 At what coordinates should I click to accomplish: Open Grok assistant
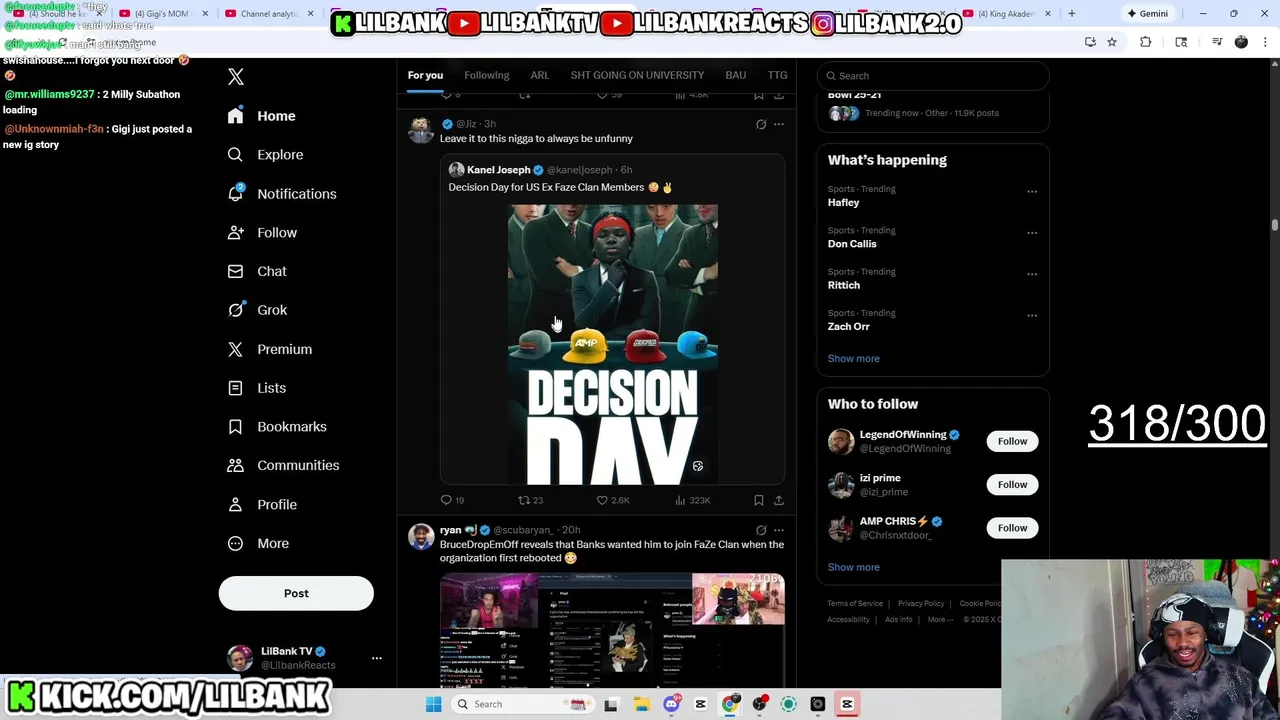[257, 310]
